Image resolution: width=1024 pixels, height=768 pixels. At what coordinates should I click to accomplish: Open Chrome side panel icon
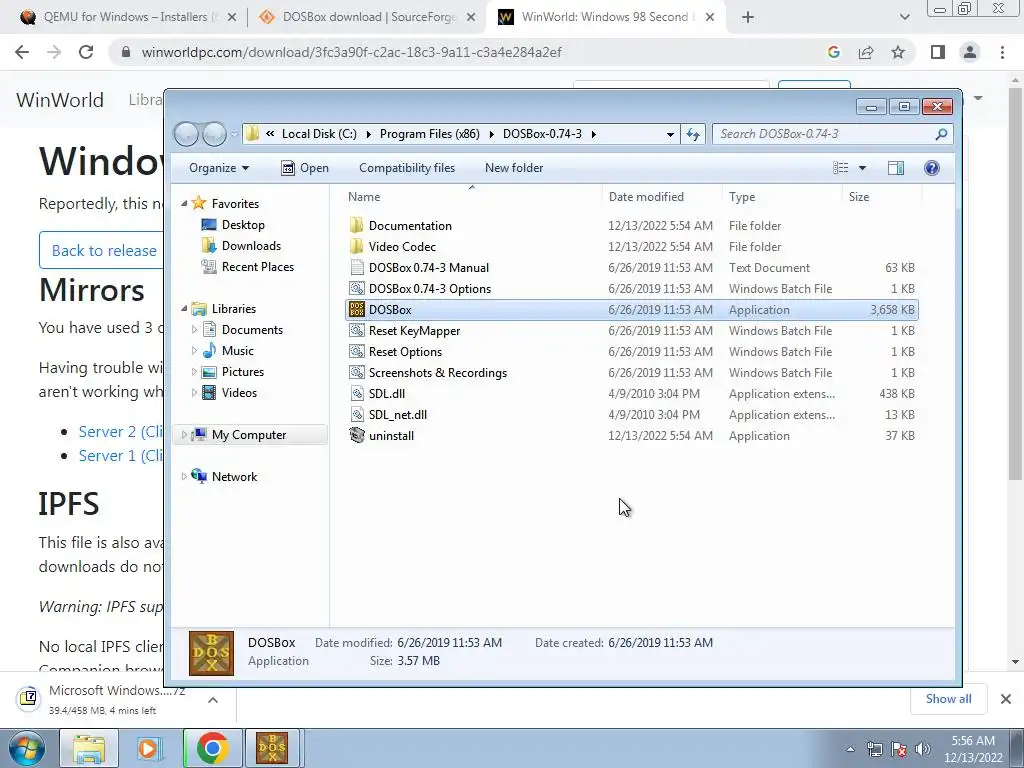point(938,52)
